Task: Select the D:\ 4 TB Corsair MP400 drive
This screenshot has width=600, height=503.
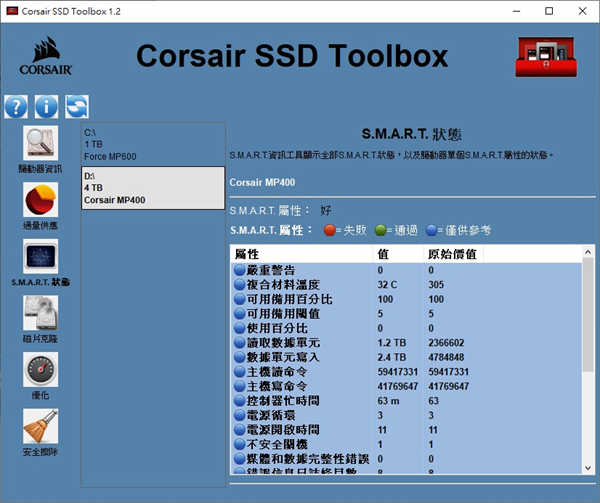Action: pyautogui.click(x=153, y=188)
